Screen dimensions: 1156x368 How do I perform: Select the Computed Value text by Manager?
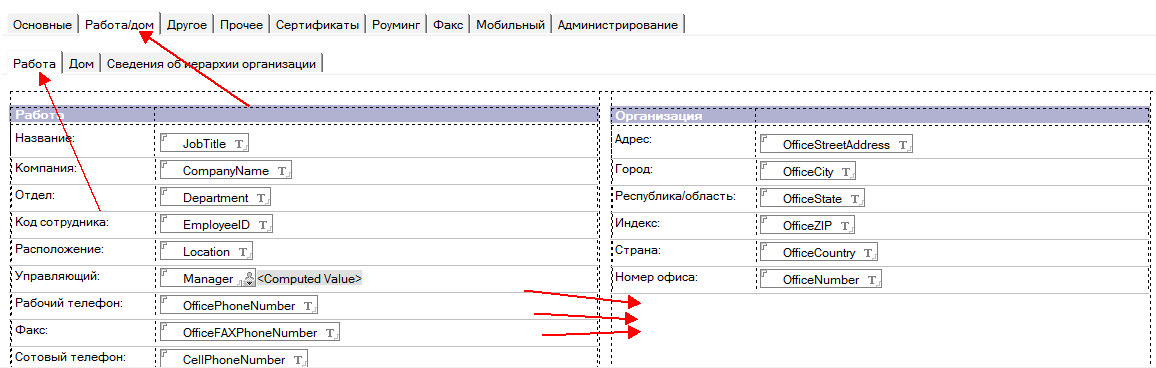pyautogui.click(x=310, y=279)
